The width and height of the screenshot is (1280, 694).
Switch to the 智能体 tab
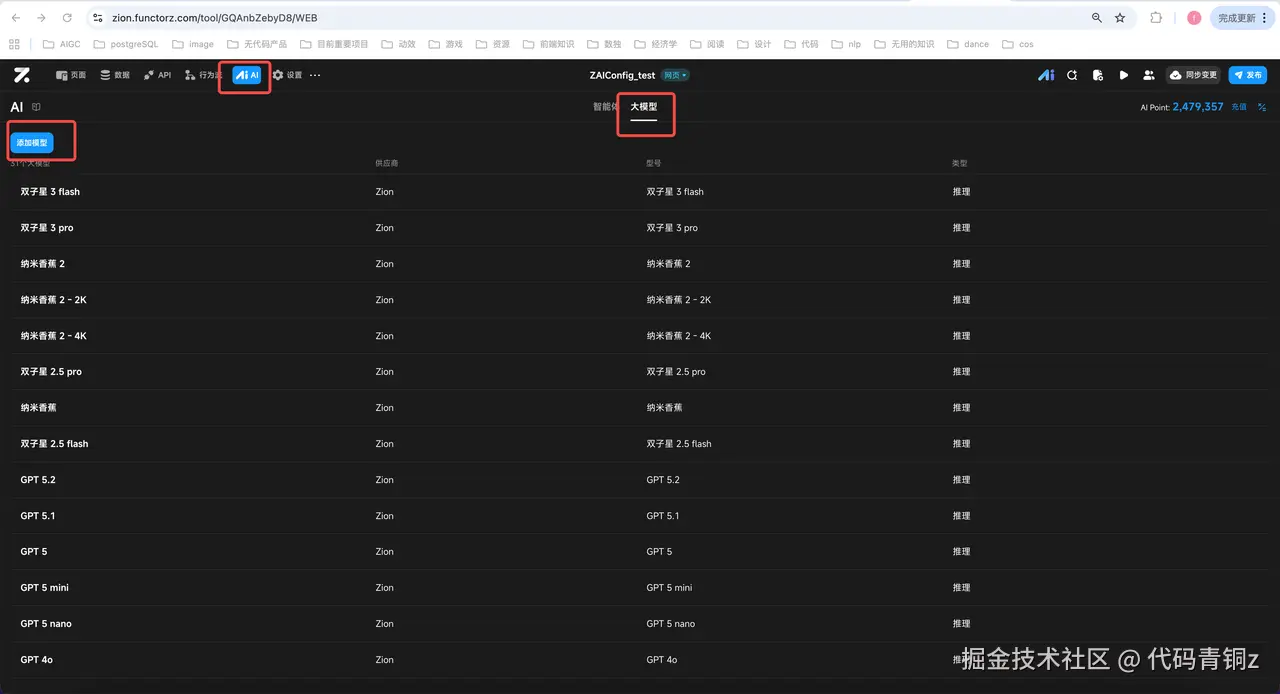(x=605, y=107)
